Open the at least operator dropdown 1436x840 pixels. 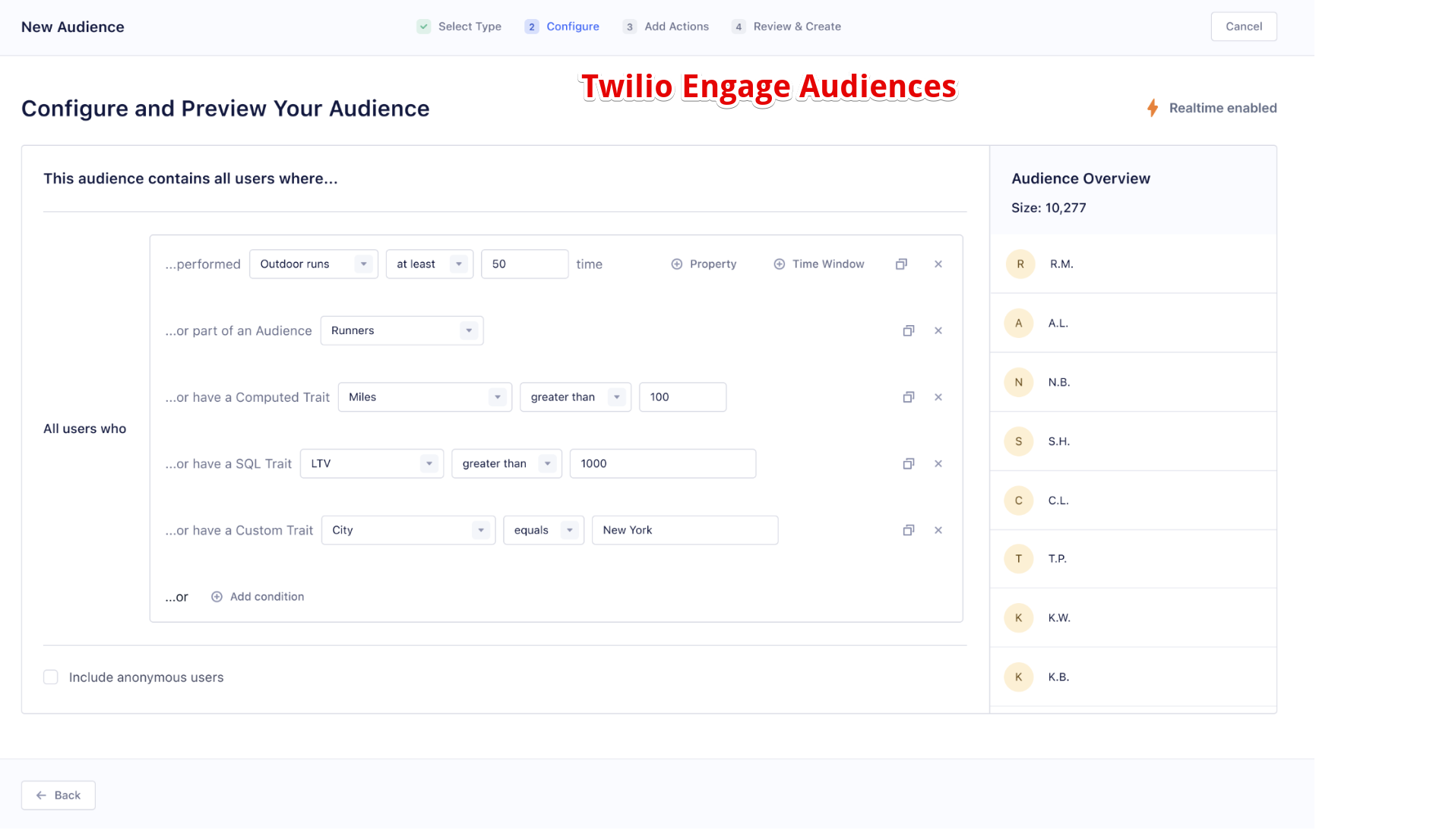coord(430,264)
